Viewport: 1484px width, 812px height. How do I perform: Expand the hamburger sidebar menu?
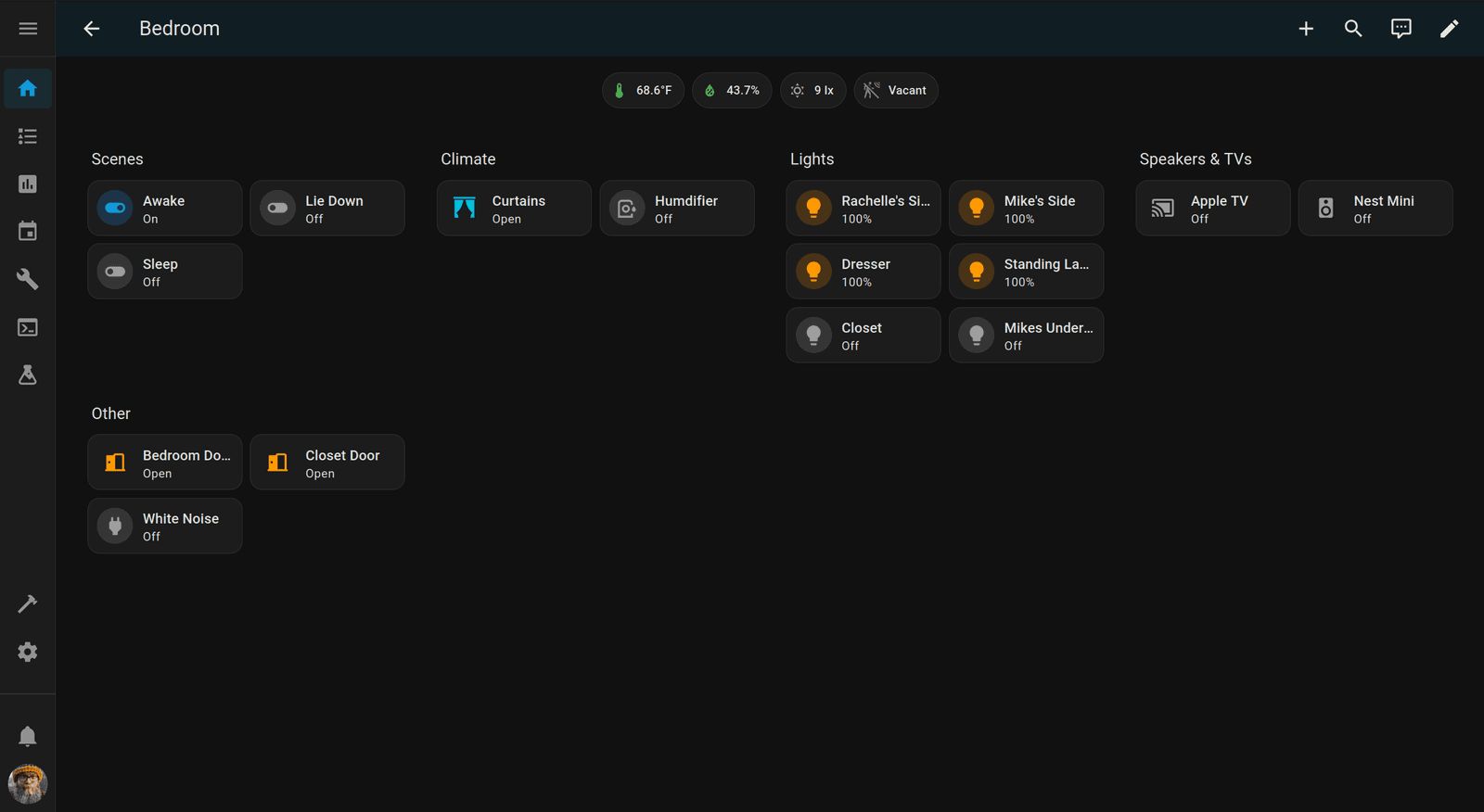coord(28,29)
